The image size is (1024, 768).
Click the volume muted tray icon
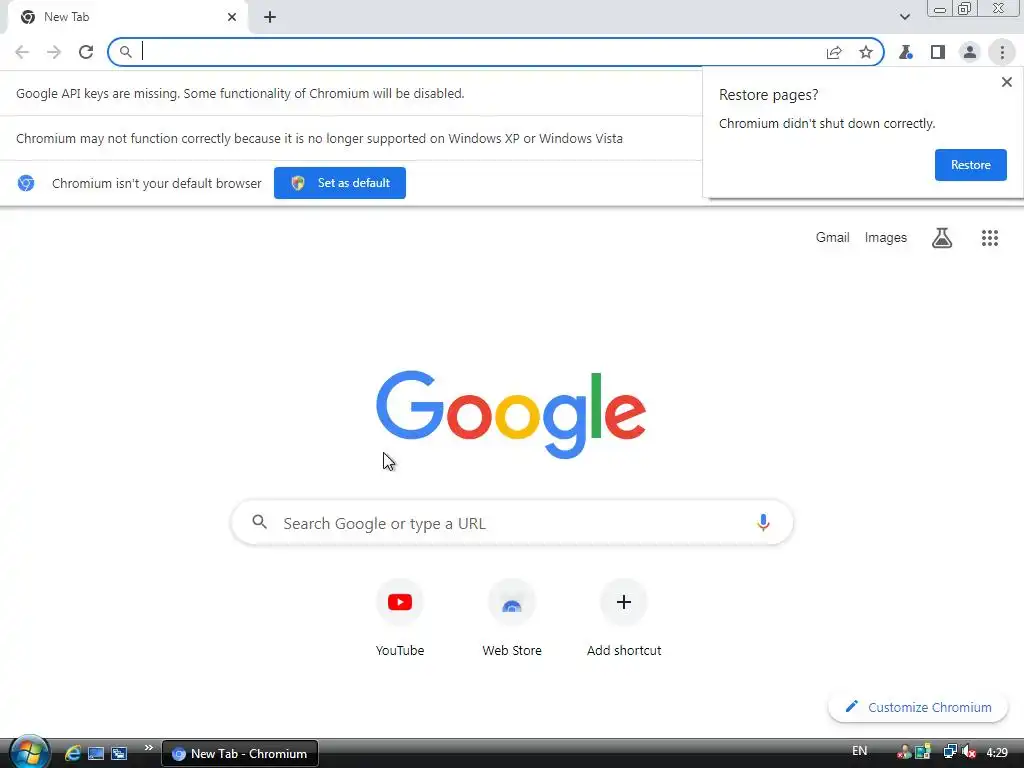click(x=969, y=753)
